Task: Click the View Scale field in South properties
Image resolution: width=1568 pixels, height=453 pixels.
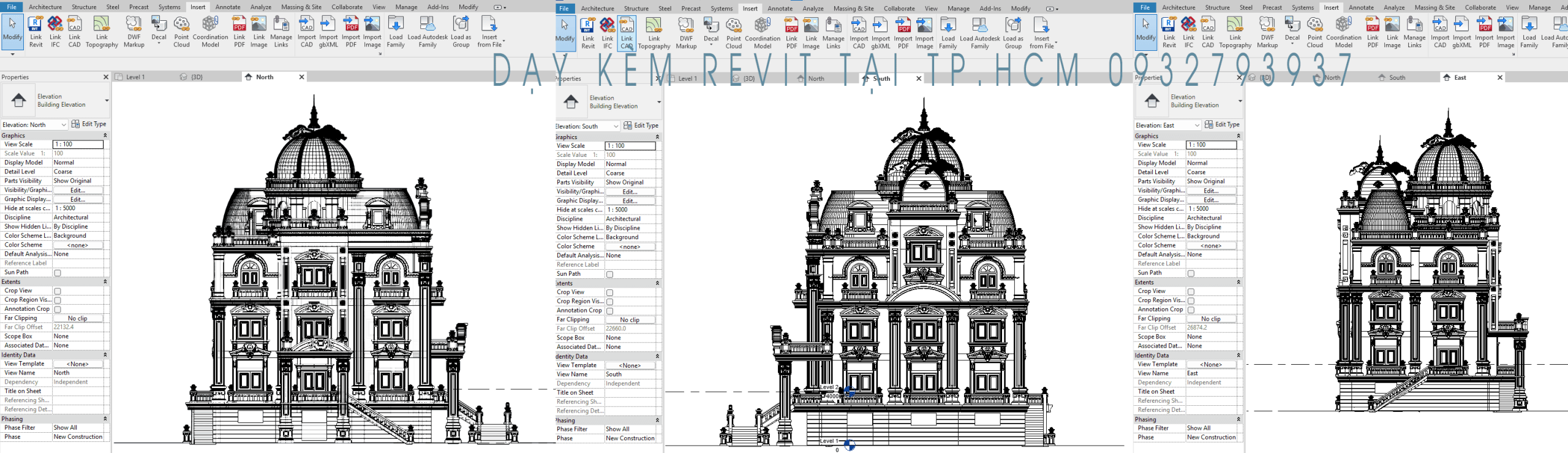Action: [x=630, y=146]
